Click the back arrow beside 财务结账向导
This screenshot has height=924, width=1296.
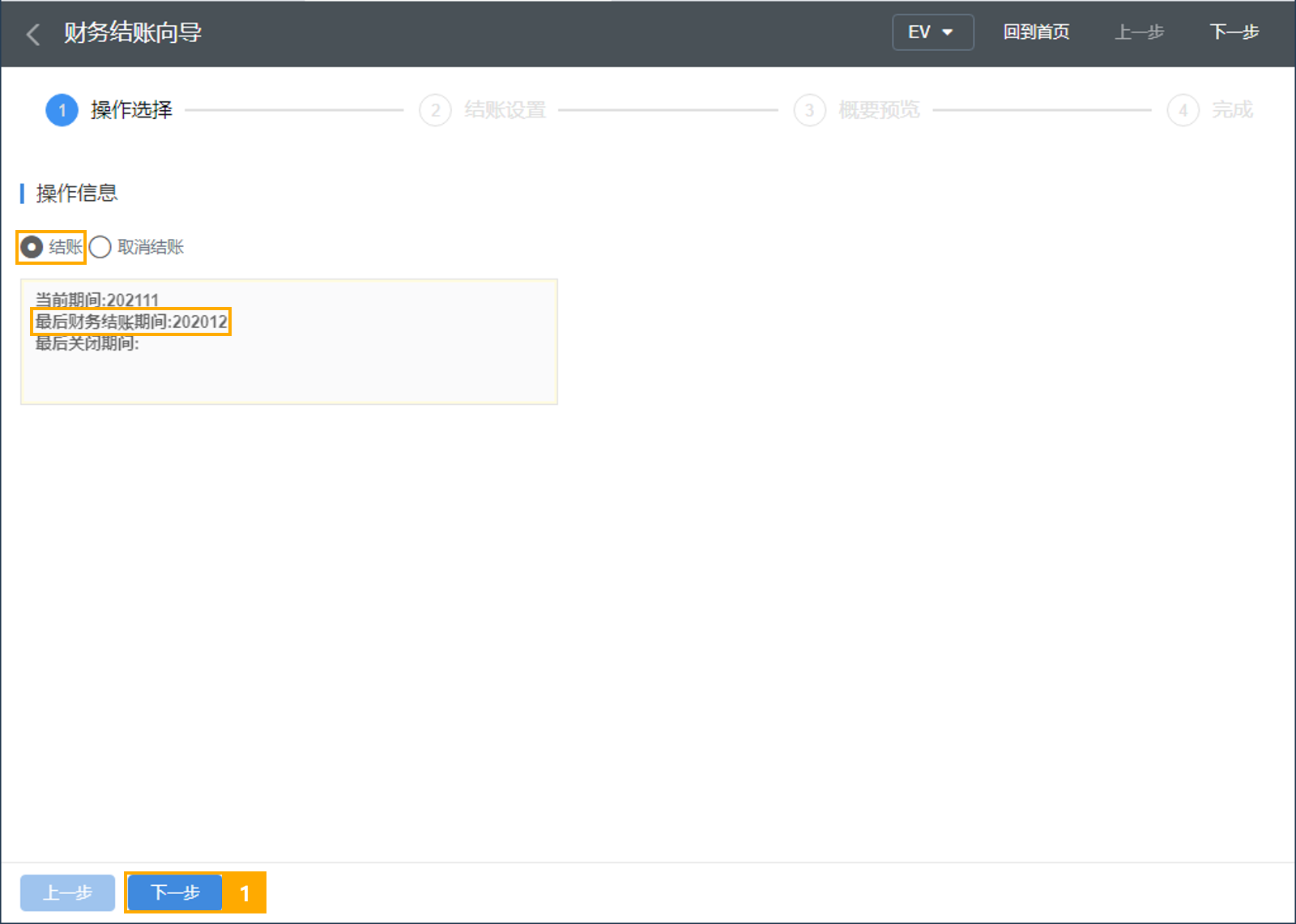(x=33, y=34)
